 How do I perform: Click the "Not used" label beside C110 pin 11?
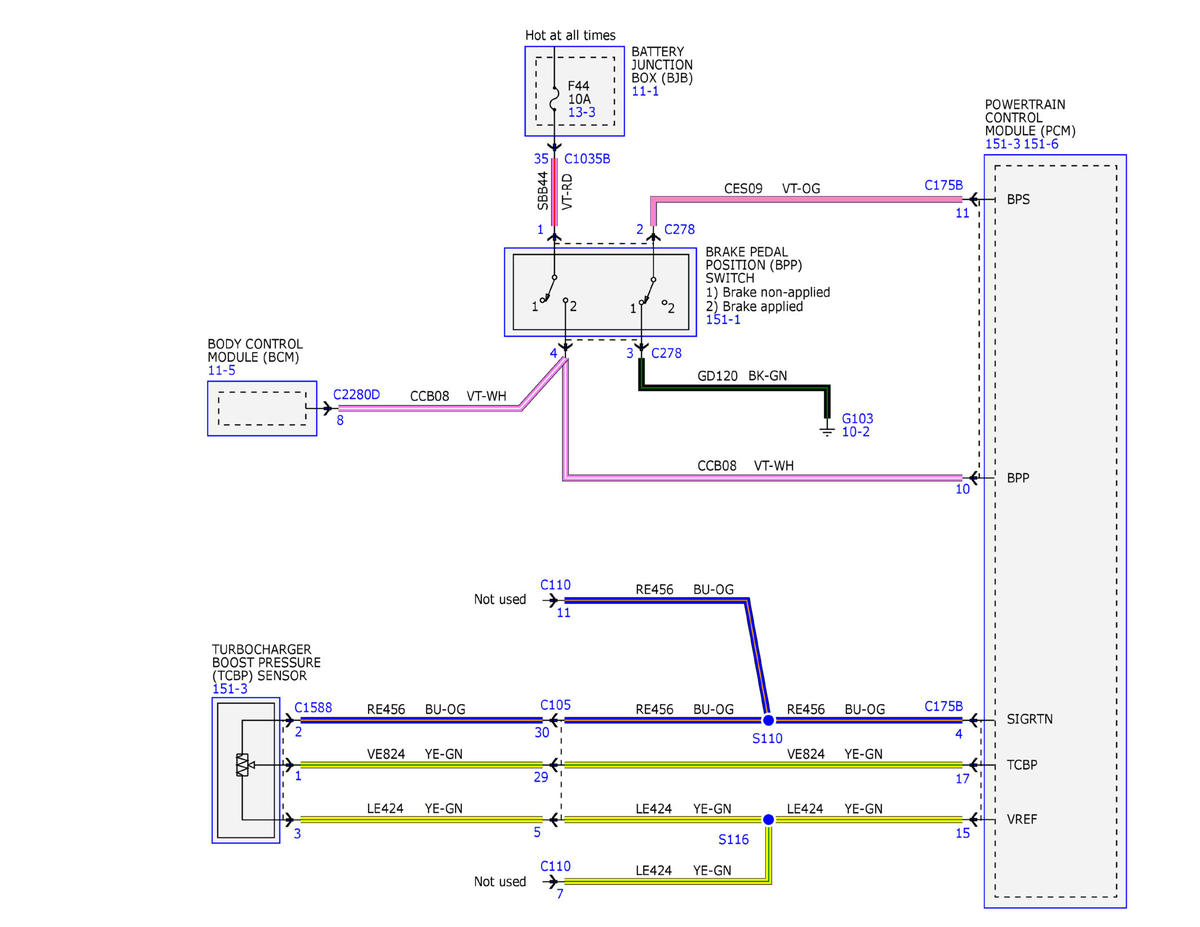500,600
